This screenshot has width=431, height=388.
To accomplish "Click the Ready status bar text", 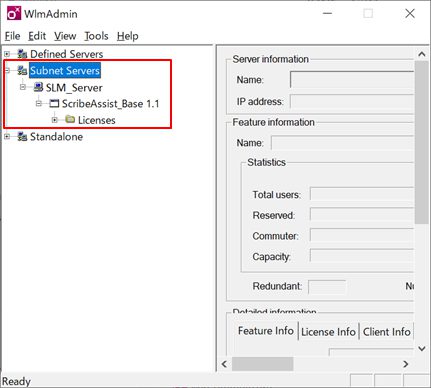I will (x=16, y=381).
